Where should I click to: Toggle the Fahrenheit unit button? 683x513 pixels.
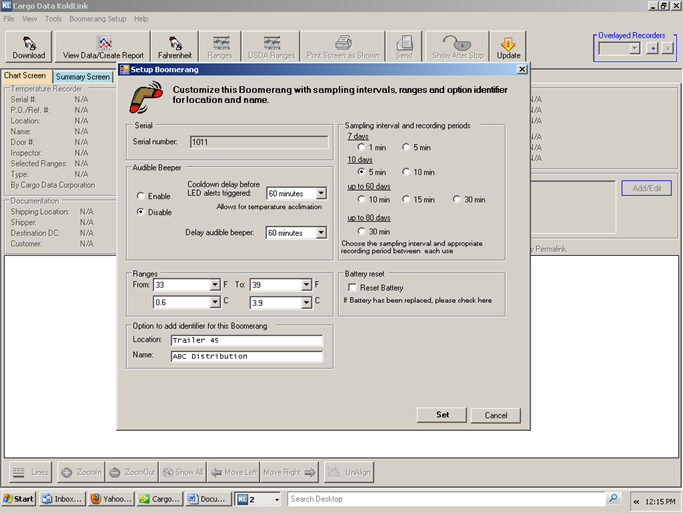pos(175,47)
